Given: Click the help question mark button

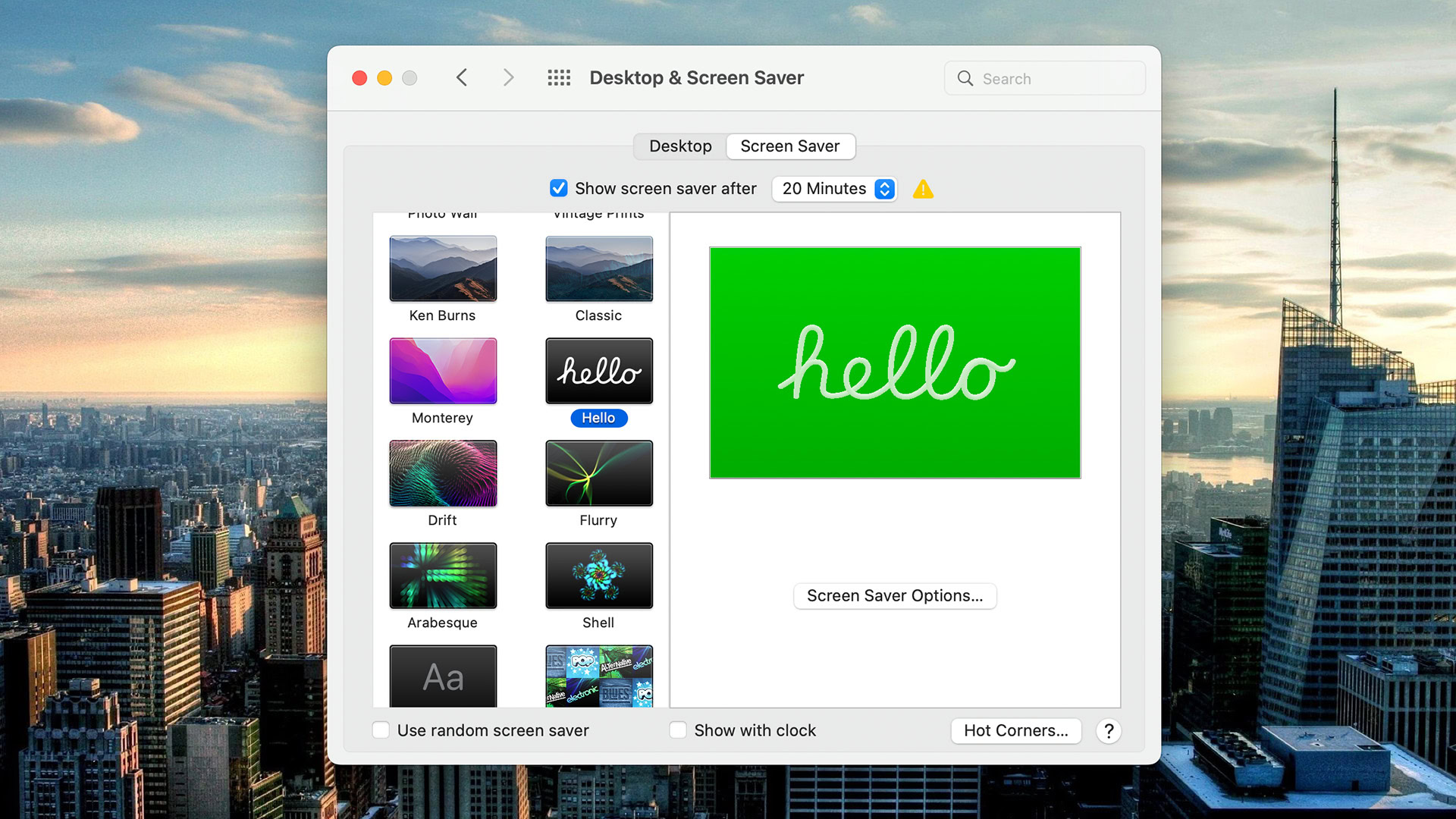Looking at the screenshot, I should (1108, 731).
